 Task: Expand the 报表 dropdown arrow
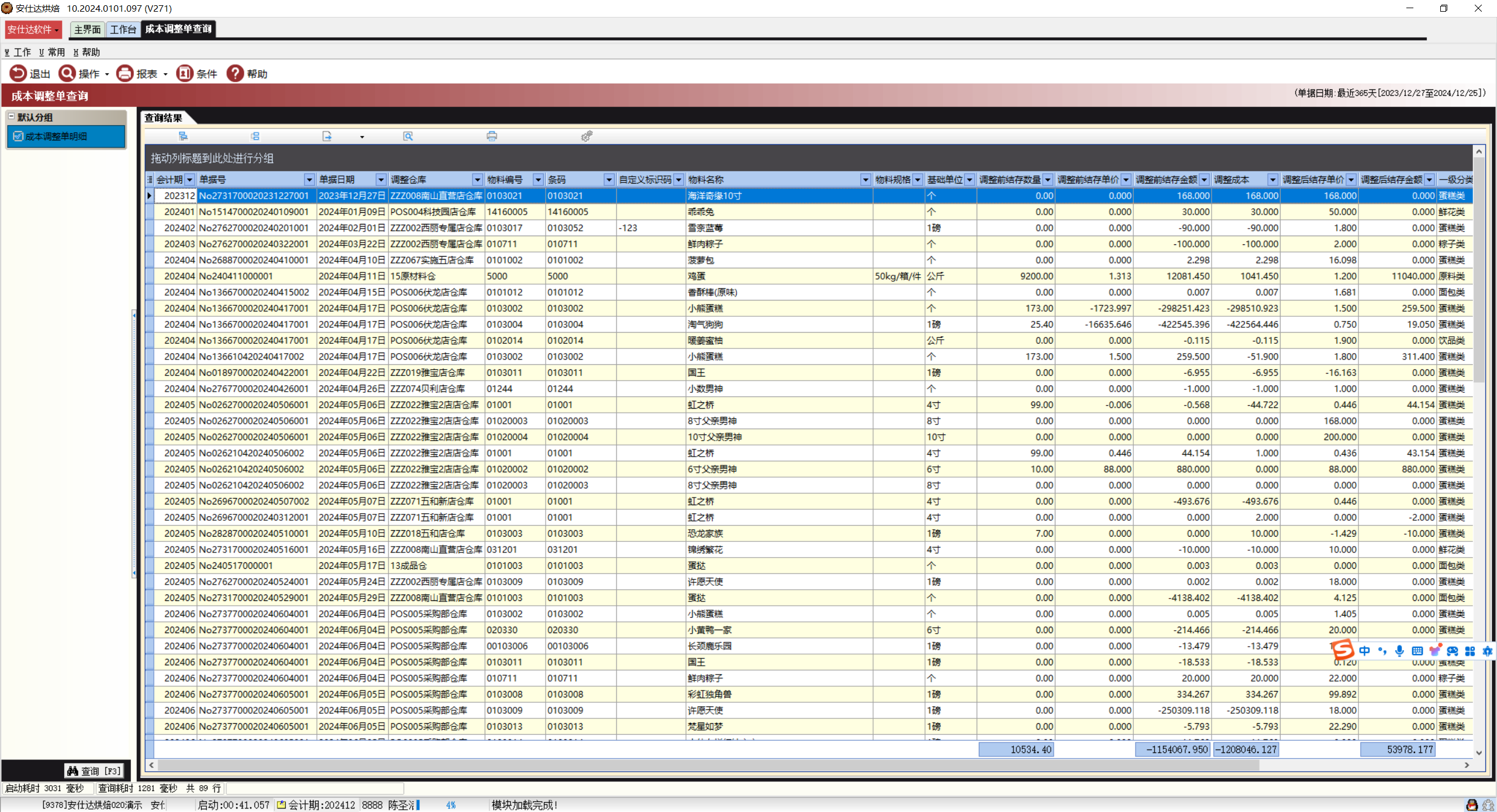(x=165, y=74)
